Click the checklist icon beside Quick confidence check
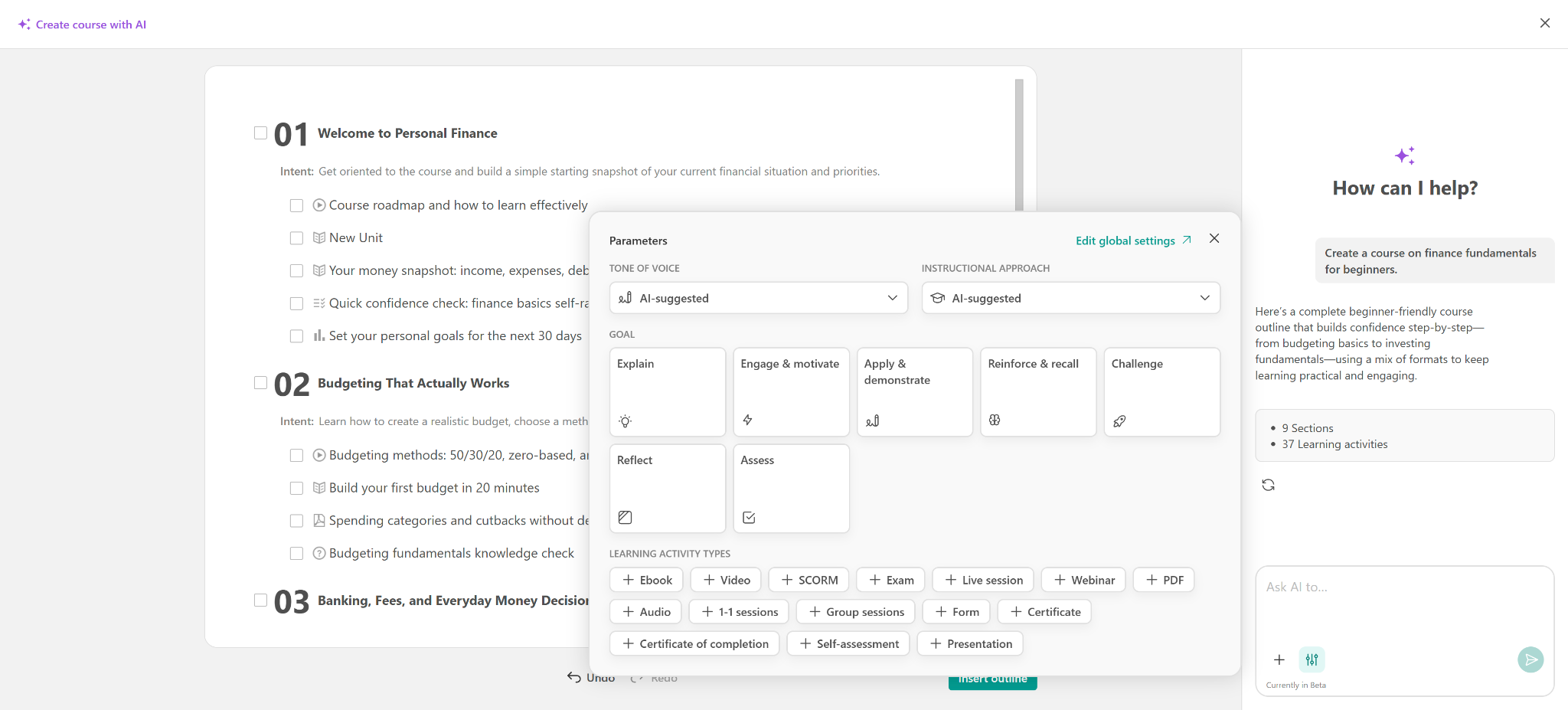Viewport: 1568px width, 710px height. (x=319, y=303)
